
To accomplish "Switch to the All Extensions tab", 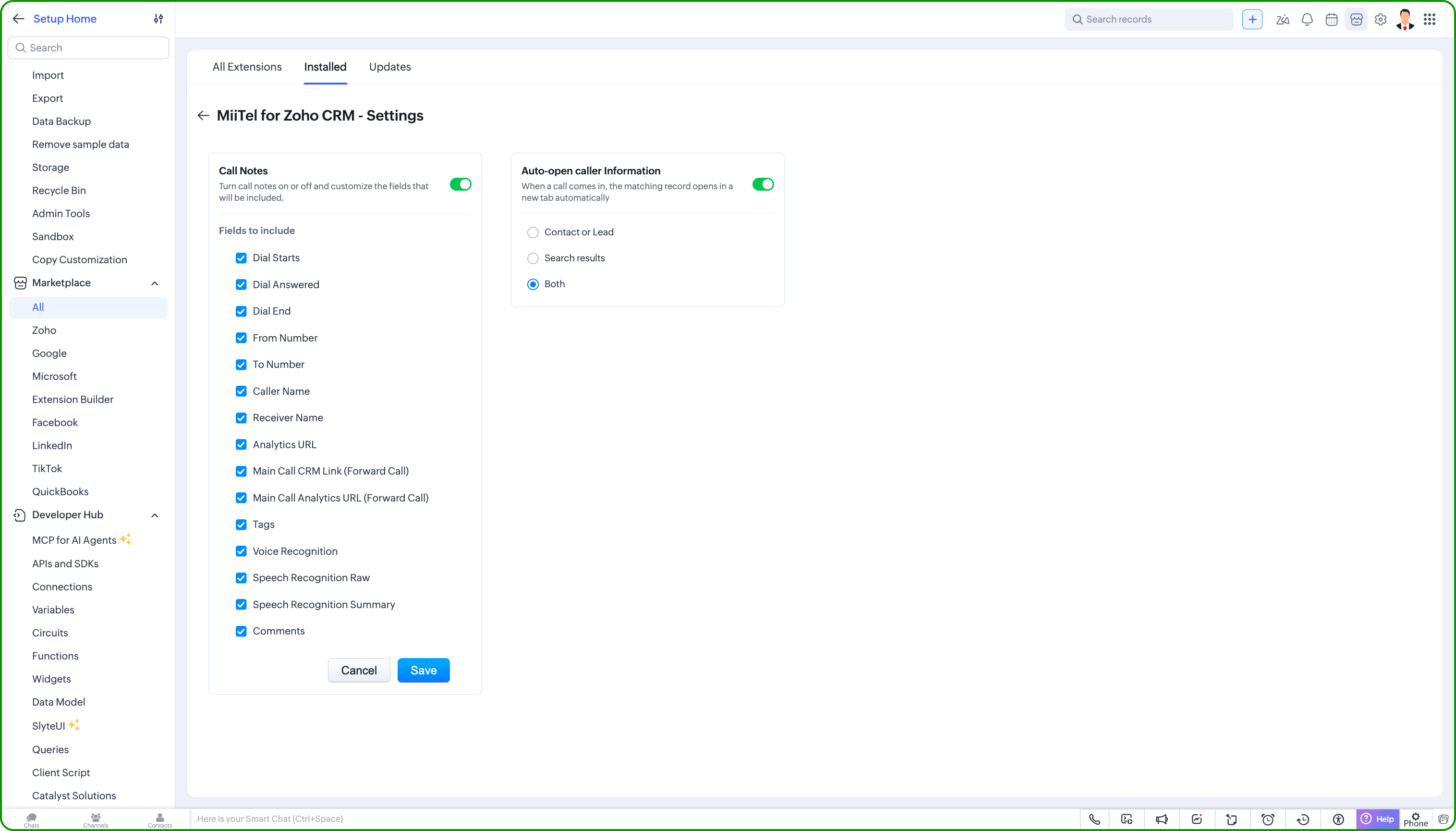I will pyautogui.click(x=247, y=67).
